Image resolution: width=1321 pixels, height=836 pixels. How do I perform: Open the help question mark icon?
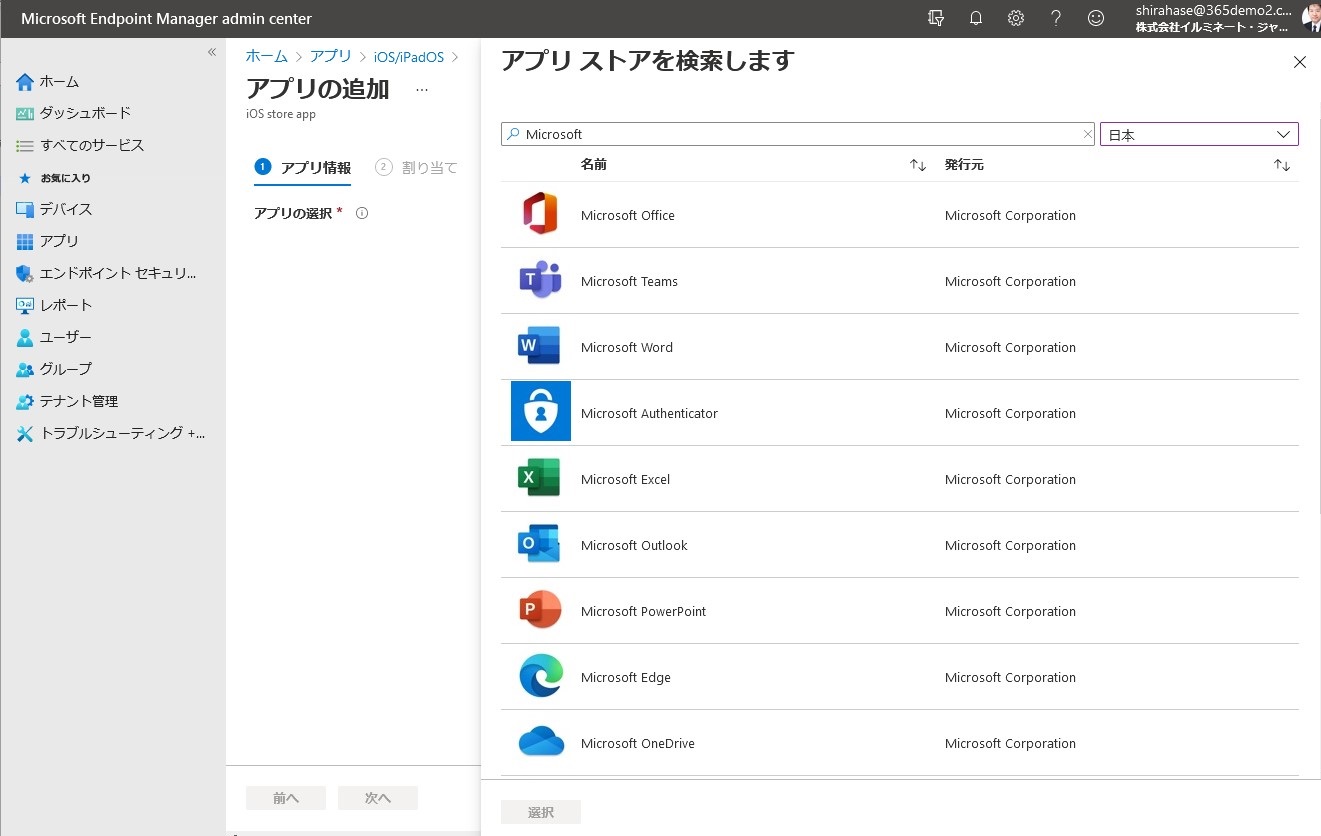point(1056,18)
